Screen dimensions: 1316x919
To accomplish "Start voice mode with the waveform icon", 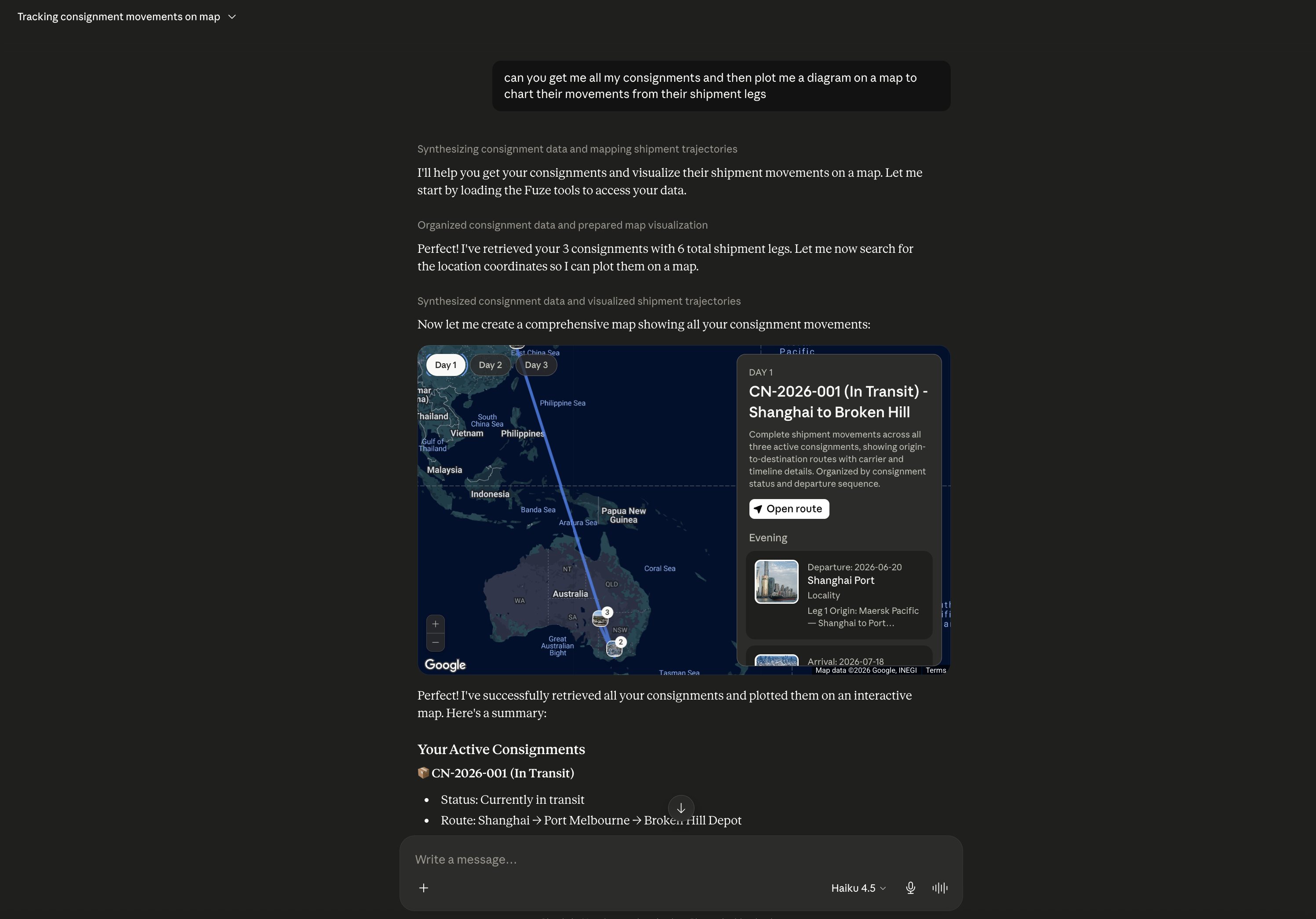I will point(940,888).
